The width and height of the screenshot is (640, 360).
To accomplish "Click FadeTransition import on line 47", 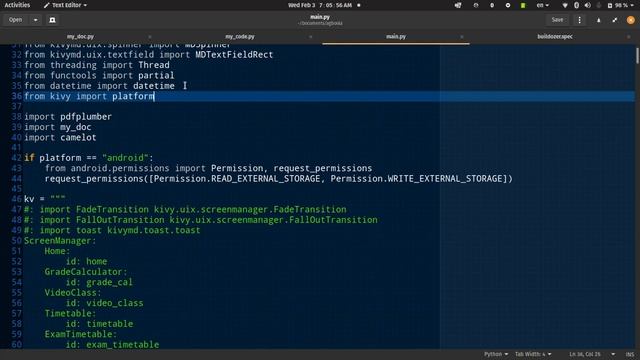I will coord(185,210).
